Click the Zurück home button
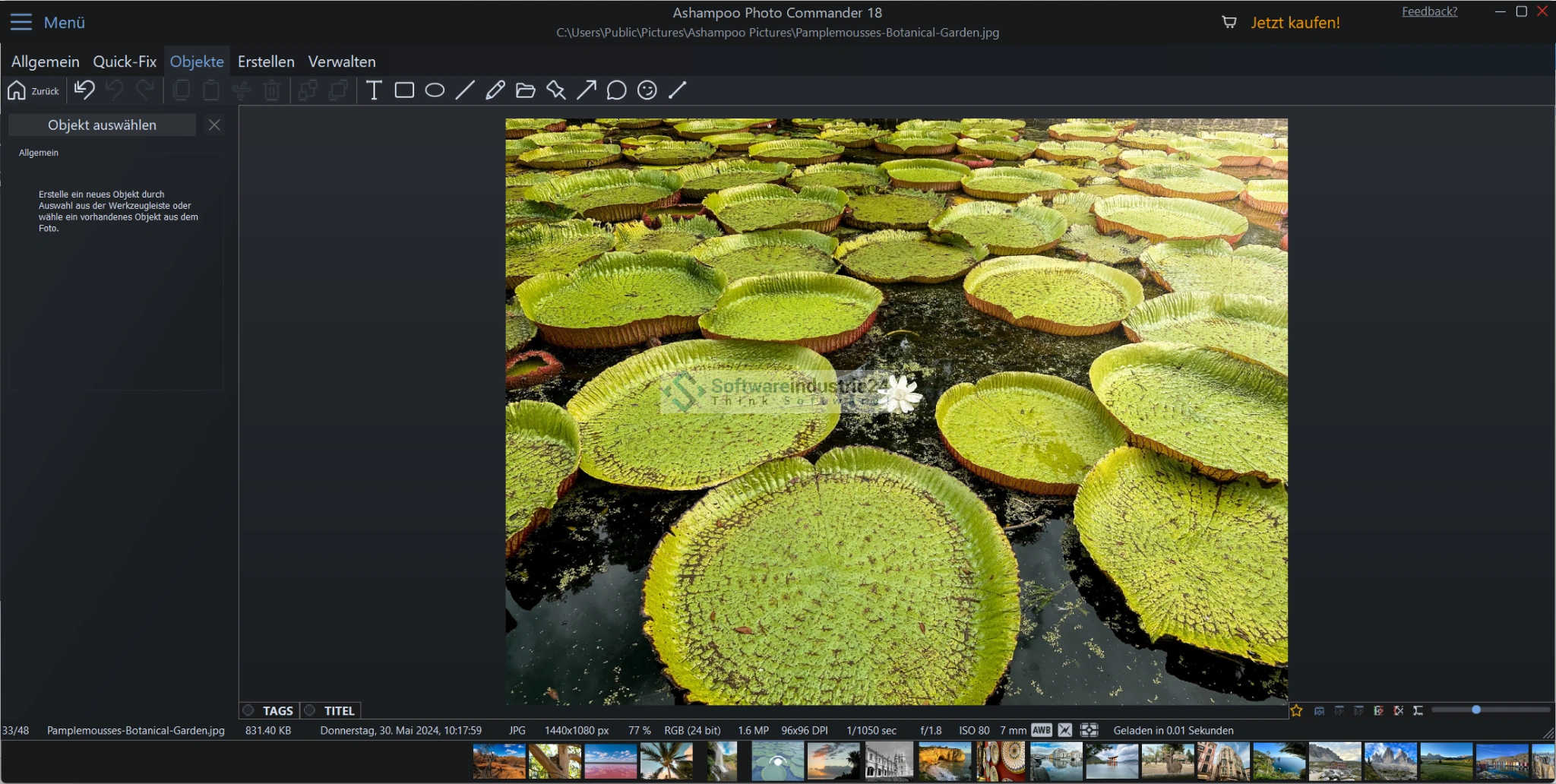Image resolution: width=1556 pixels, height=784 pixels. 33,90
